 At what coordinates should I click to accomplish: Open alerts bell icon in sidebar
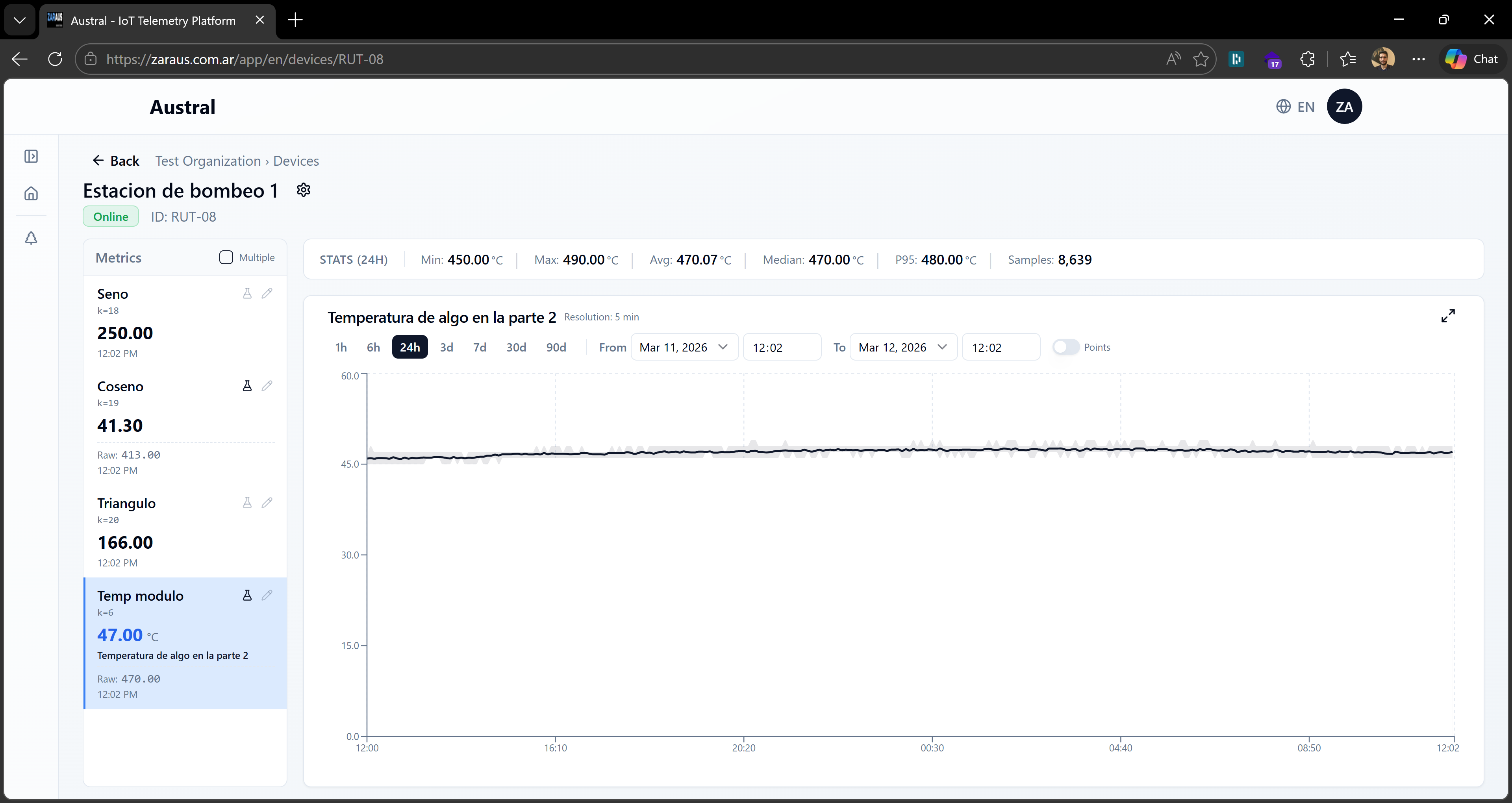31,238
